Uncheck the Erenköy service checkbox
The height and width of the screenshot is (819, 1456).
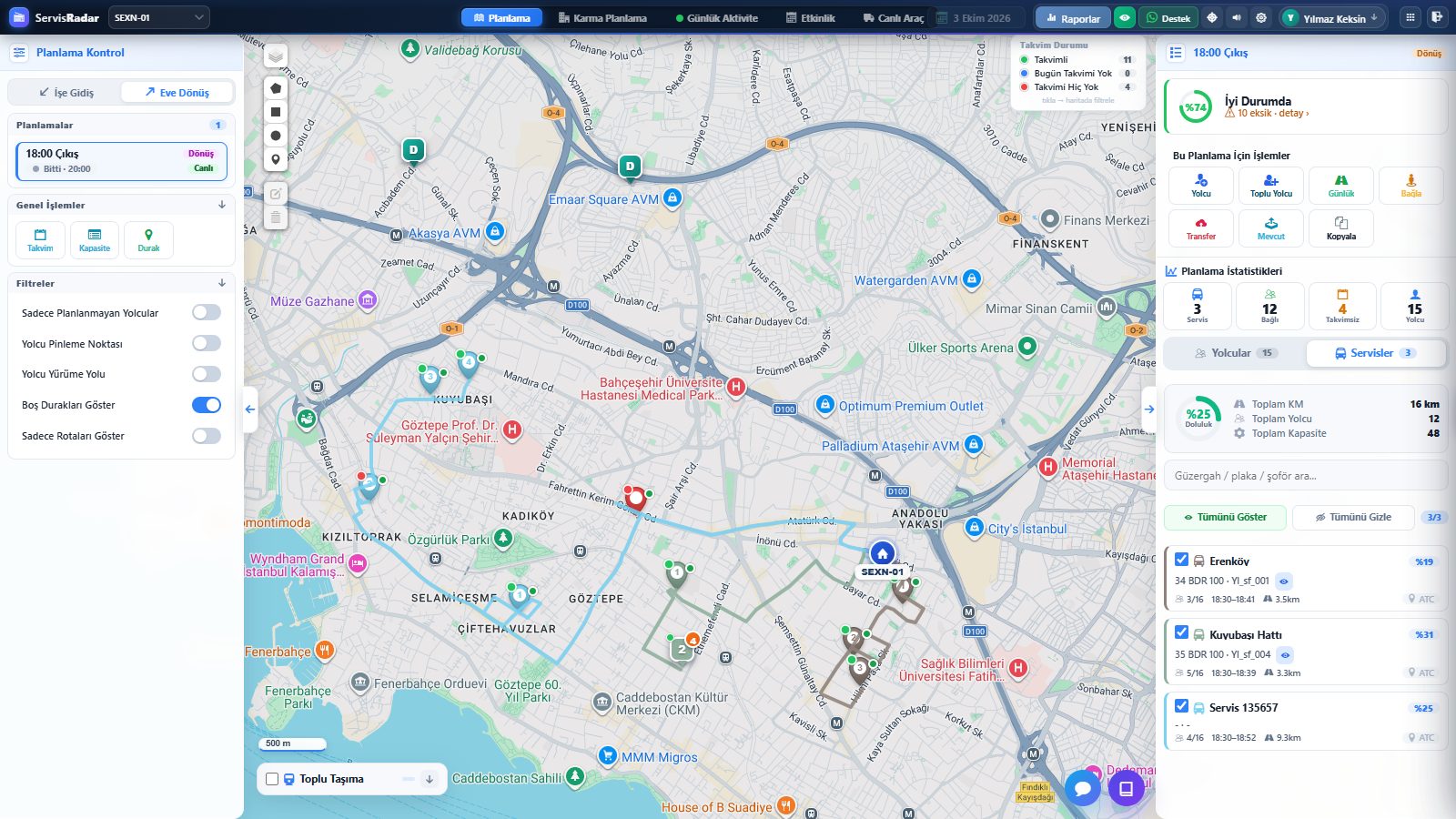[1181, 560]
